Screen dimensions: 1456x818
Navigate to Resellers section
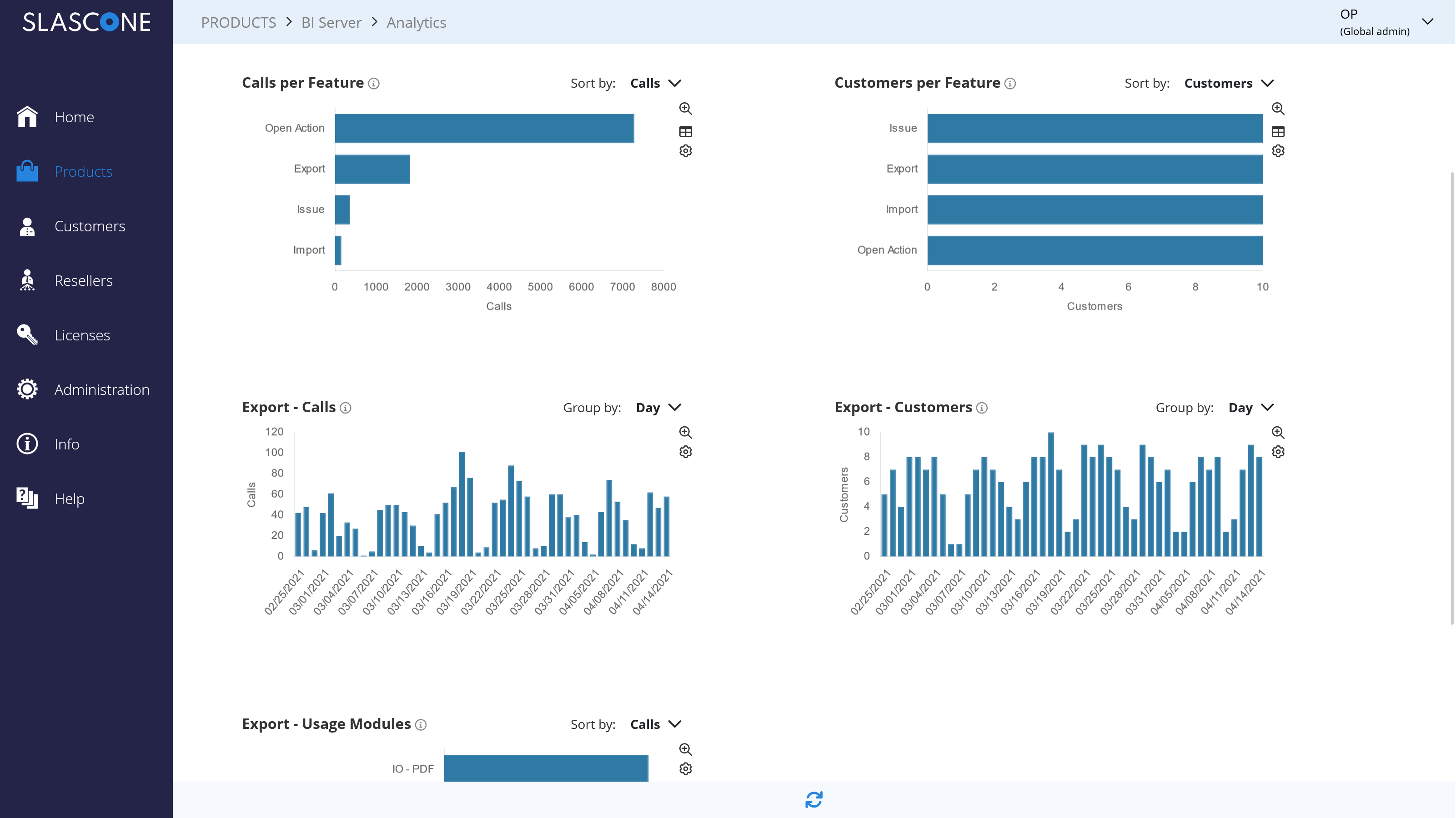pyautogui.click(x=84, y=281)
